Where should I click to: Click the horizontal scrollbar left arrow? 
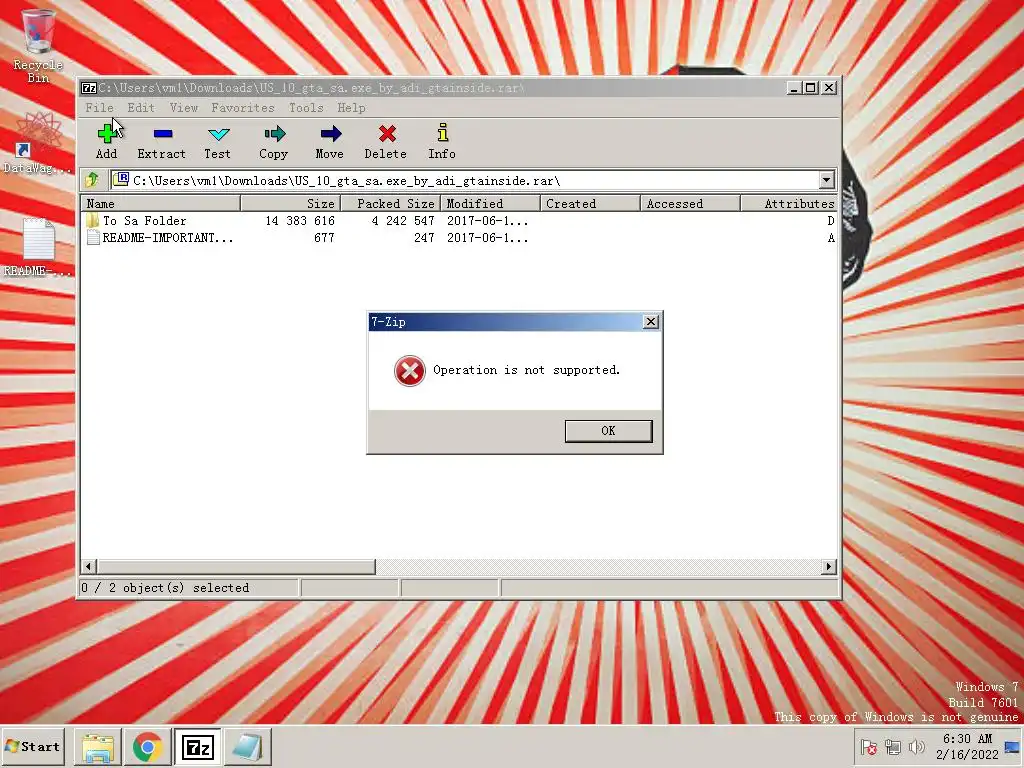coord(89,566)
